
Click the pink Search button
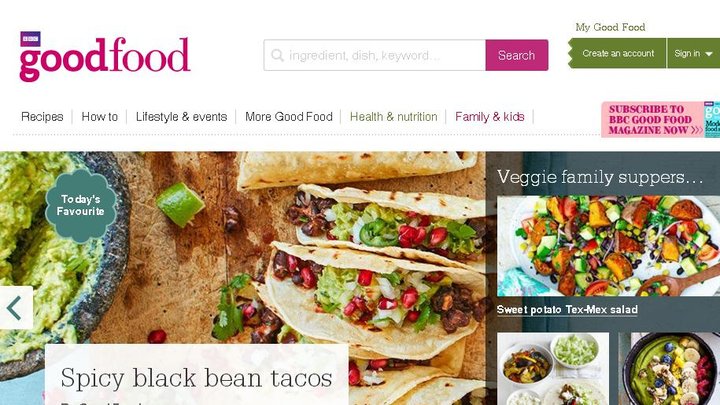[x=517, y=55]
